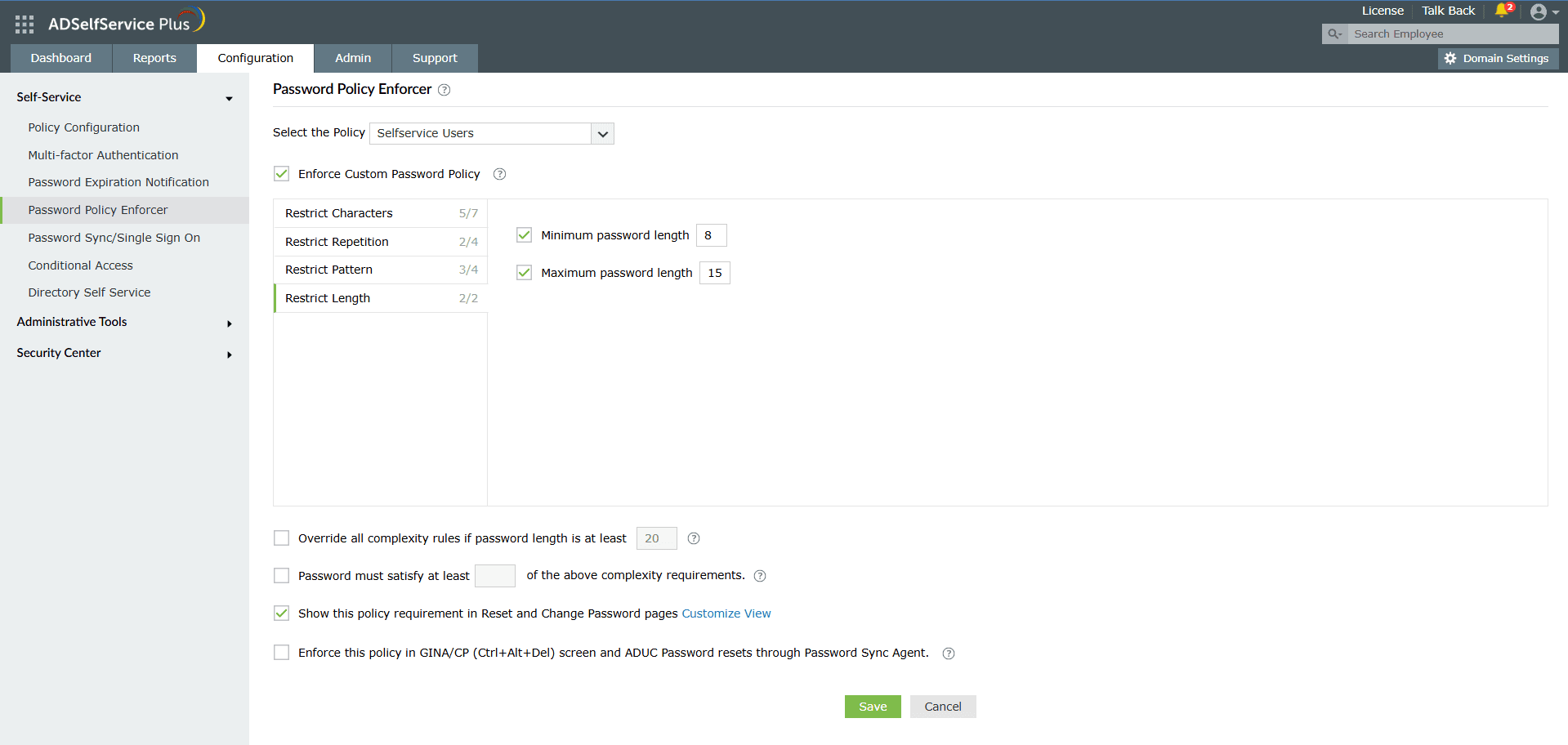This screenshot has width=1568, height=745.
Task: Open Restrict Characters settings
Action: click(381, 213)
